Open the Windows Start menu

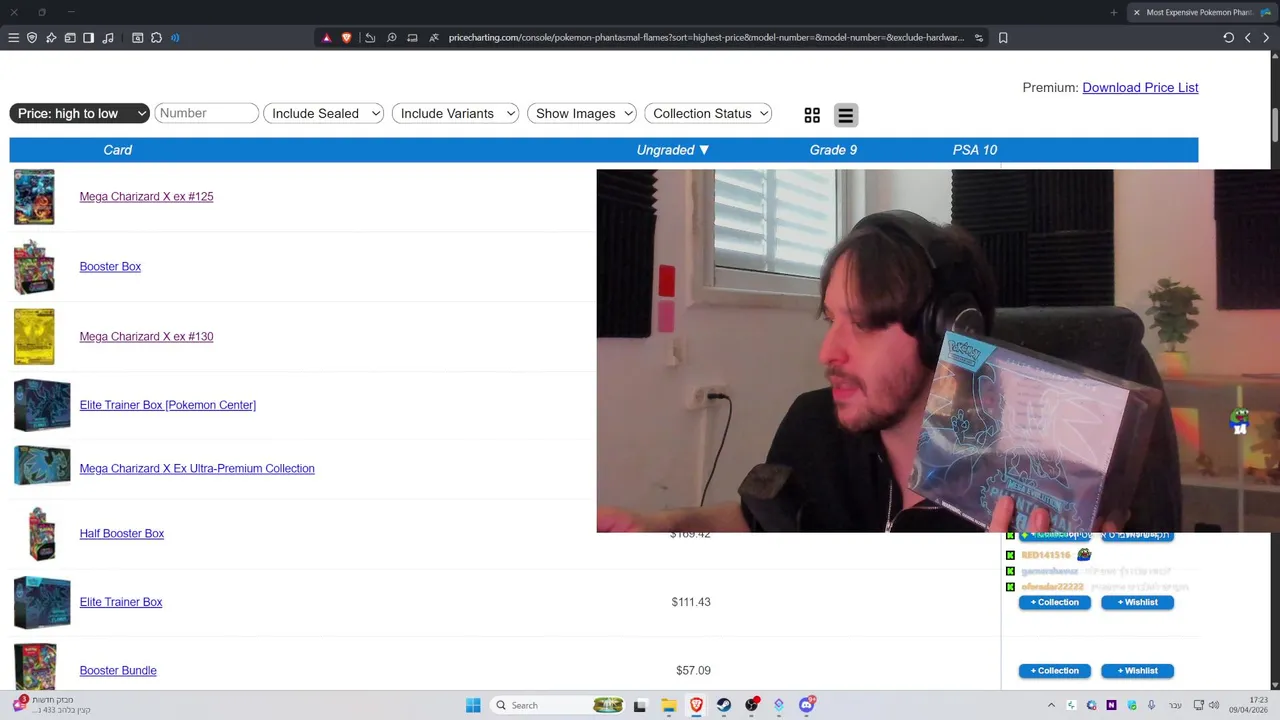473,705
